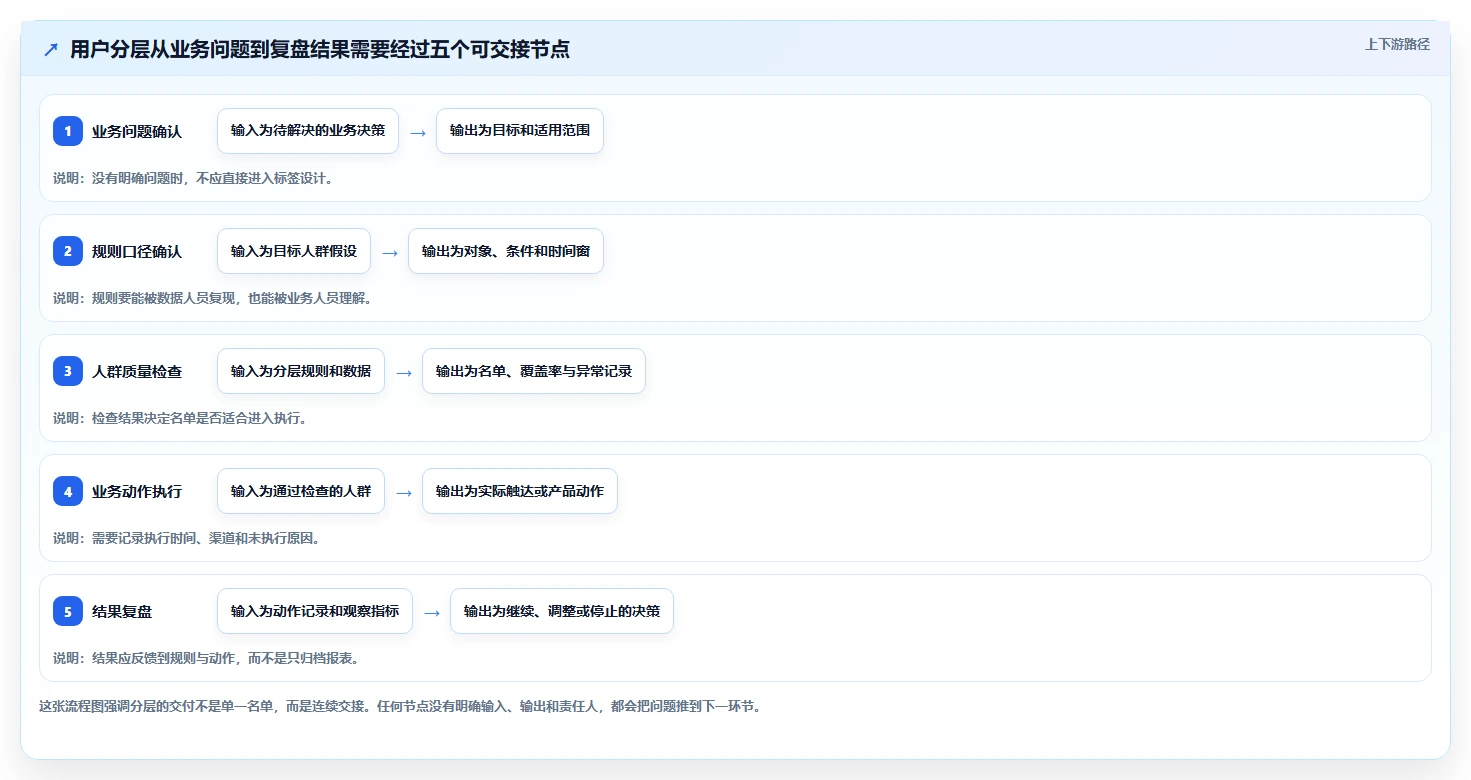Click the 输入为目标人群假设 box
Screen dimensions: 1471x780
[294, 251]
